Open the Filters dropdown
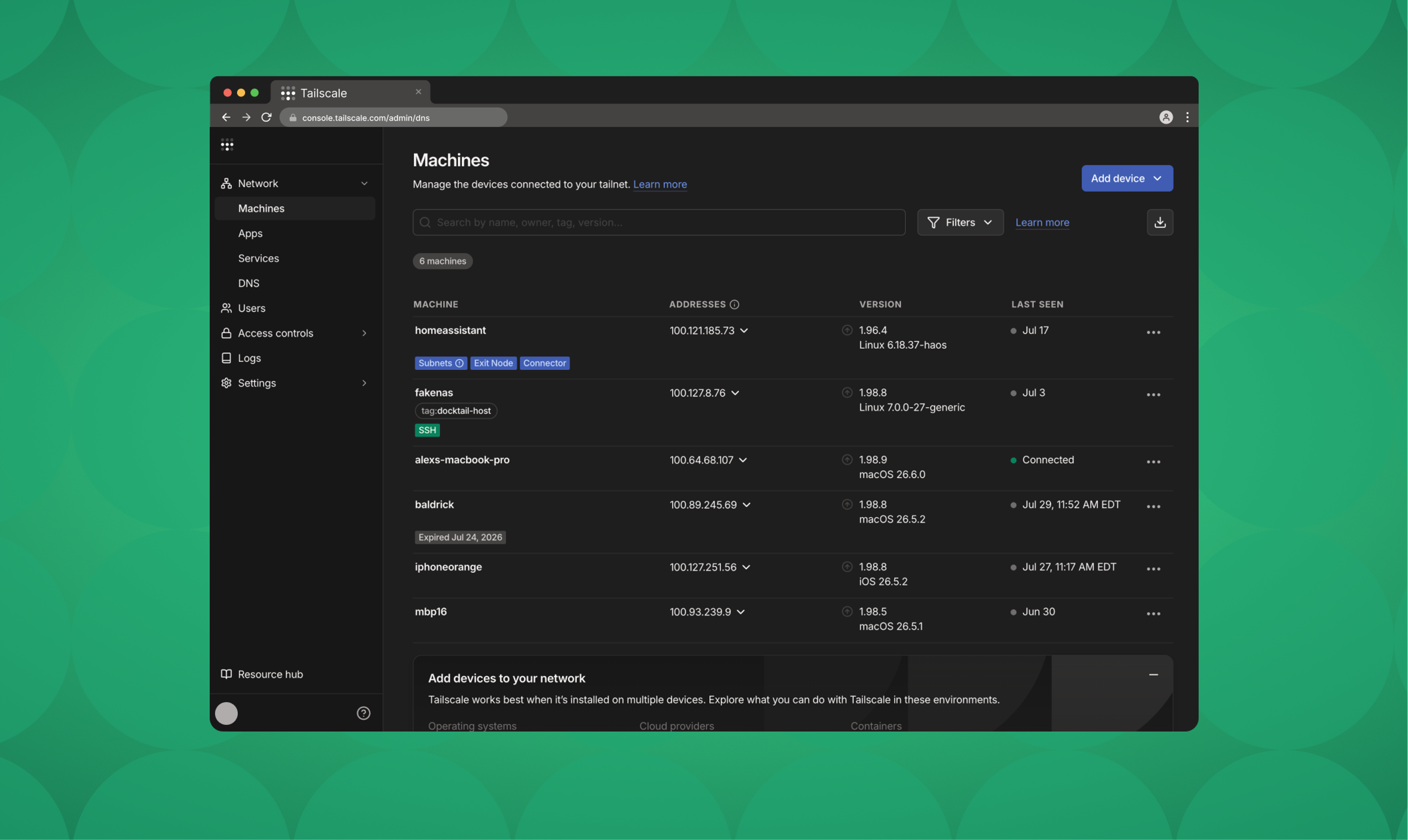1408x840 pixels. [x=960, y=223]
